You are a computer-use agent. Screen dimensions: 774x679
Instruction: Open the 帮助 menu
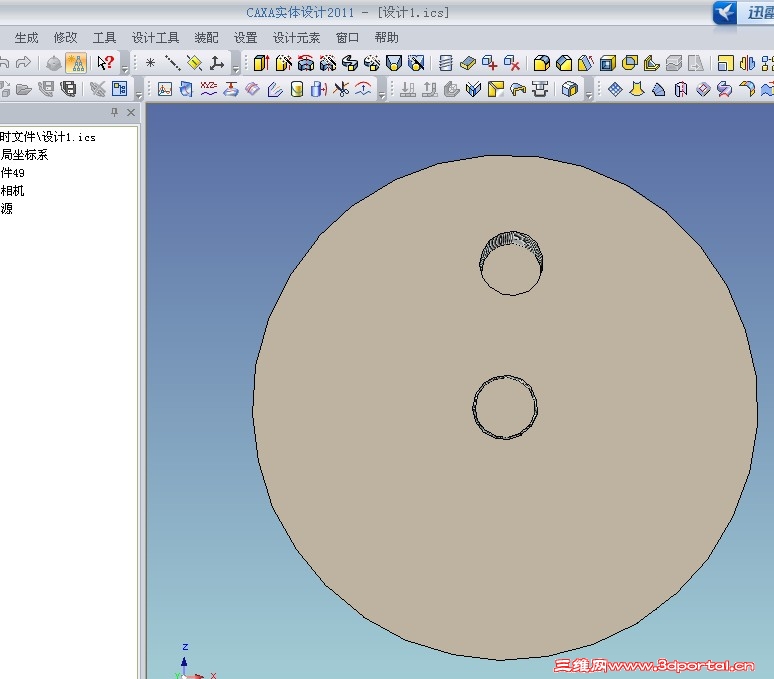pos(386,38)
